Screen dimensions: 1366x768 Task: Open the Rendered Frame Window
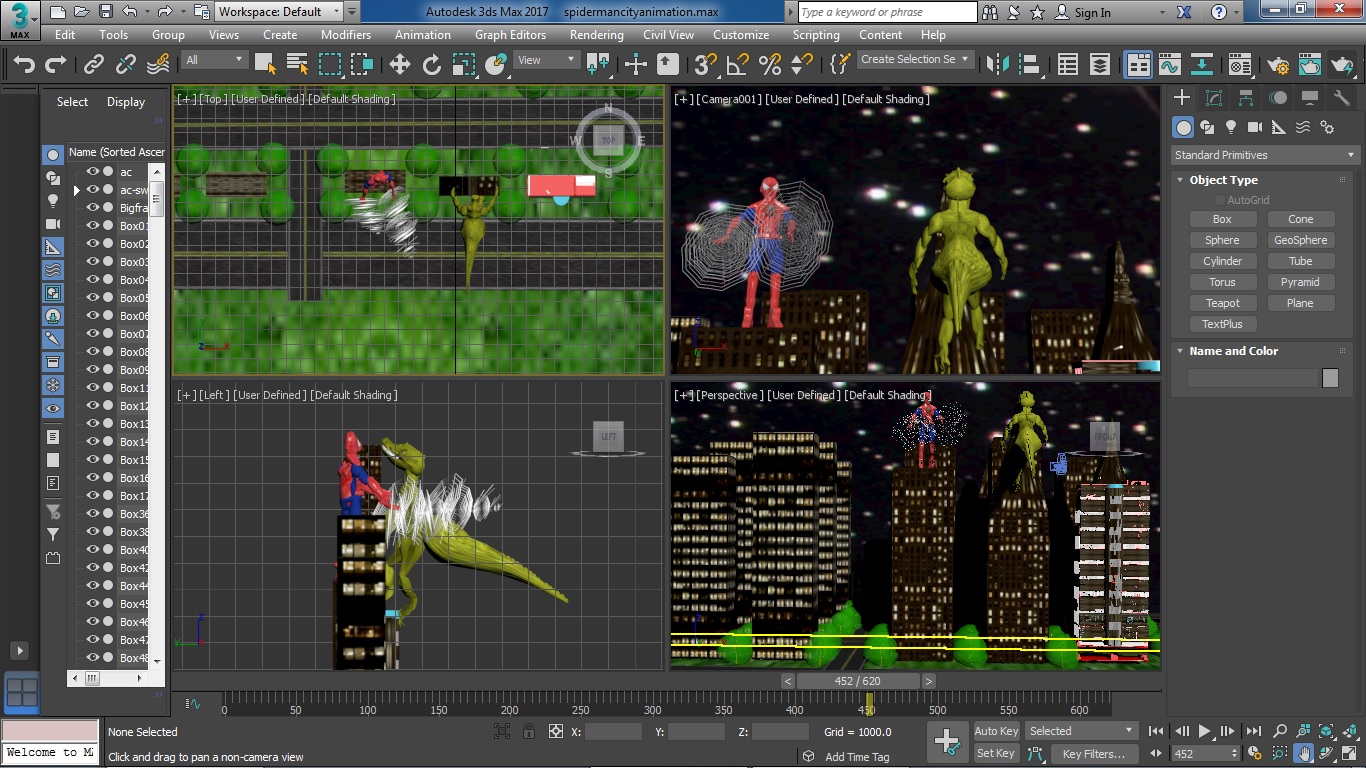click(x=1310, y=65)
